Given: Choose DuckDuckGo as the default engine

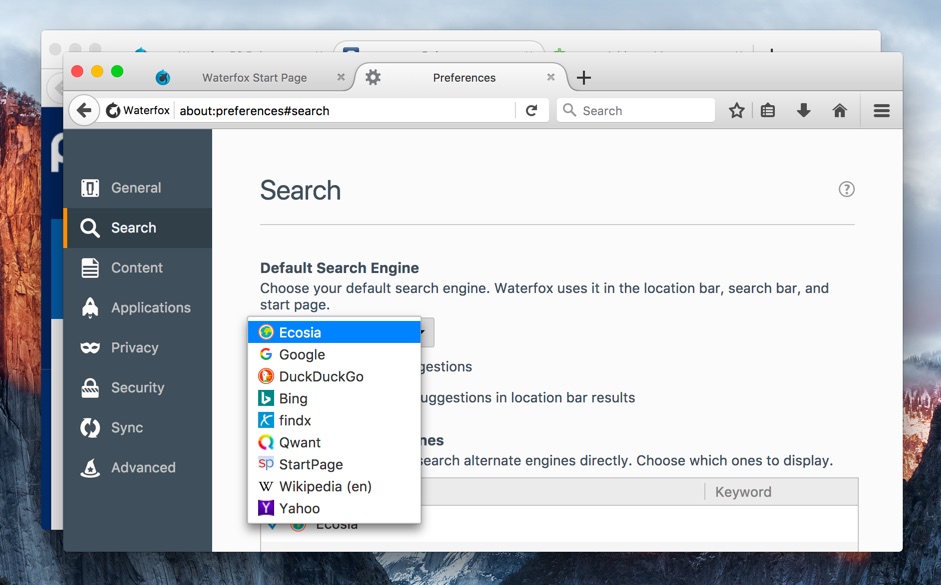Looking at the screenshot, I should click(x=320, y=376).
